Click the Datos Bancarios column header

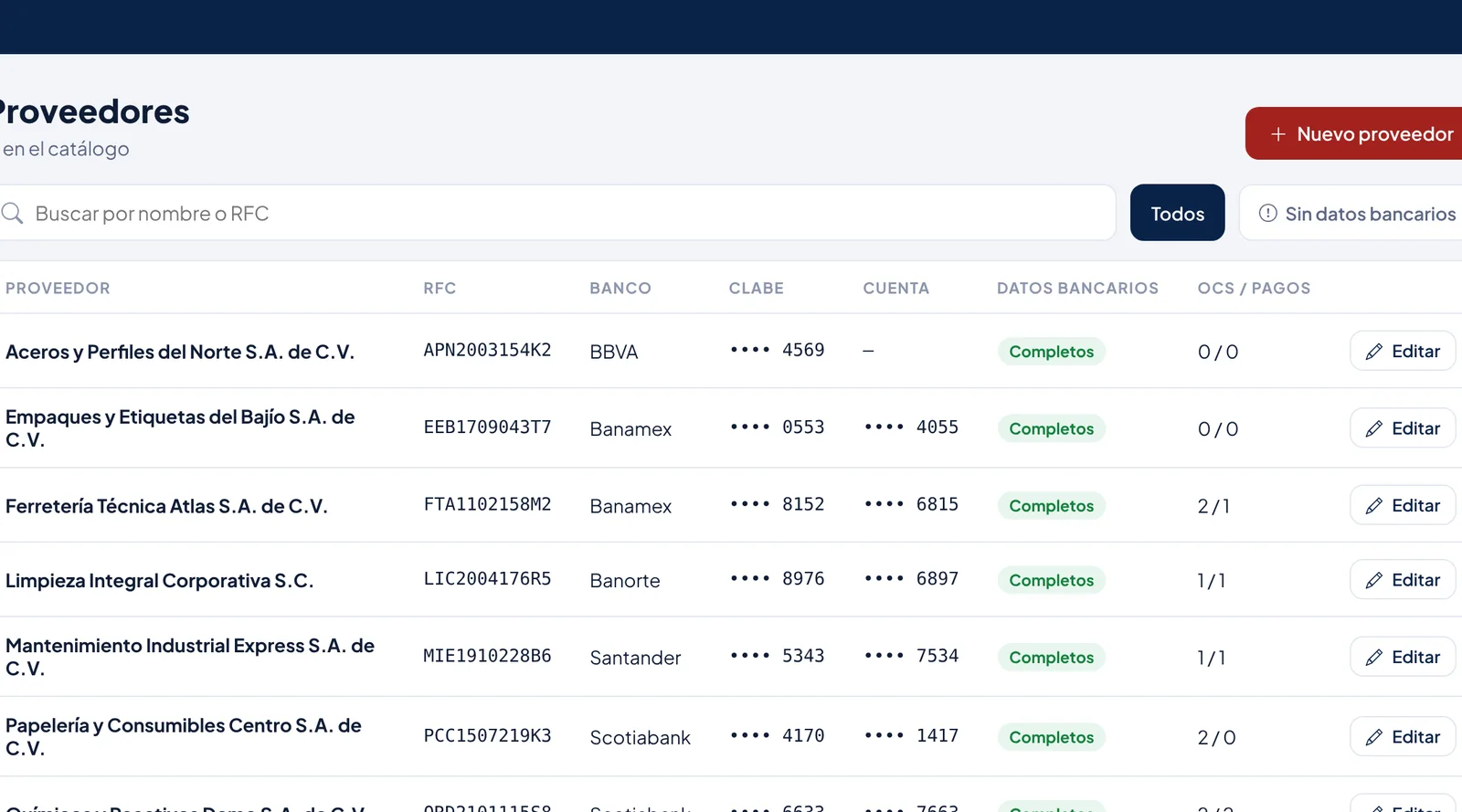1077,288
